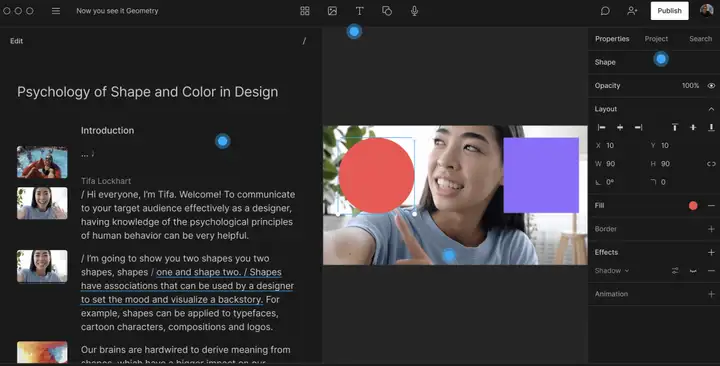Select the Text tool

pyautogui.click(x=360, y=11)
